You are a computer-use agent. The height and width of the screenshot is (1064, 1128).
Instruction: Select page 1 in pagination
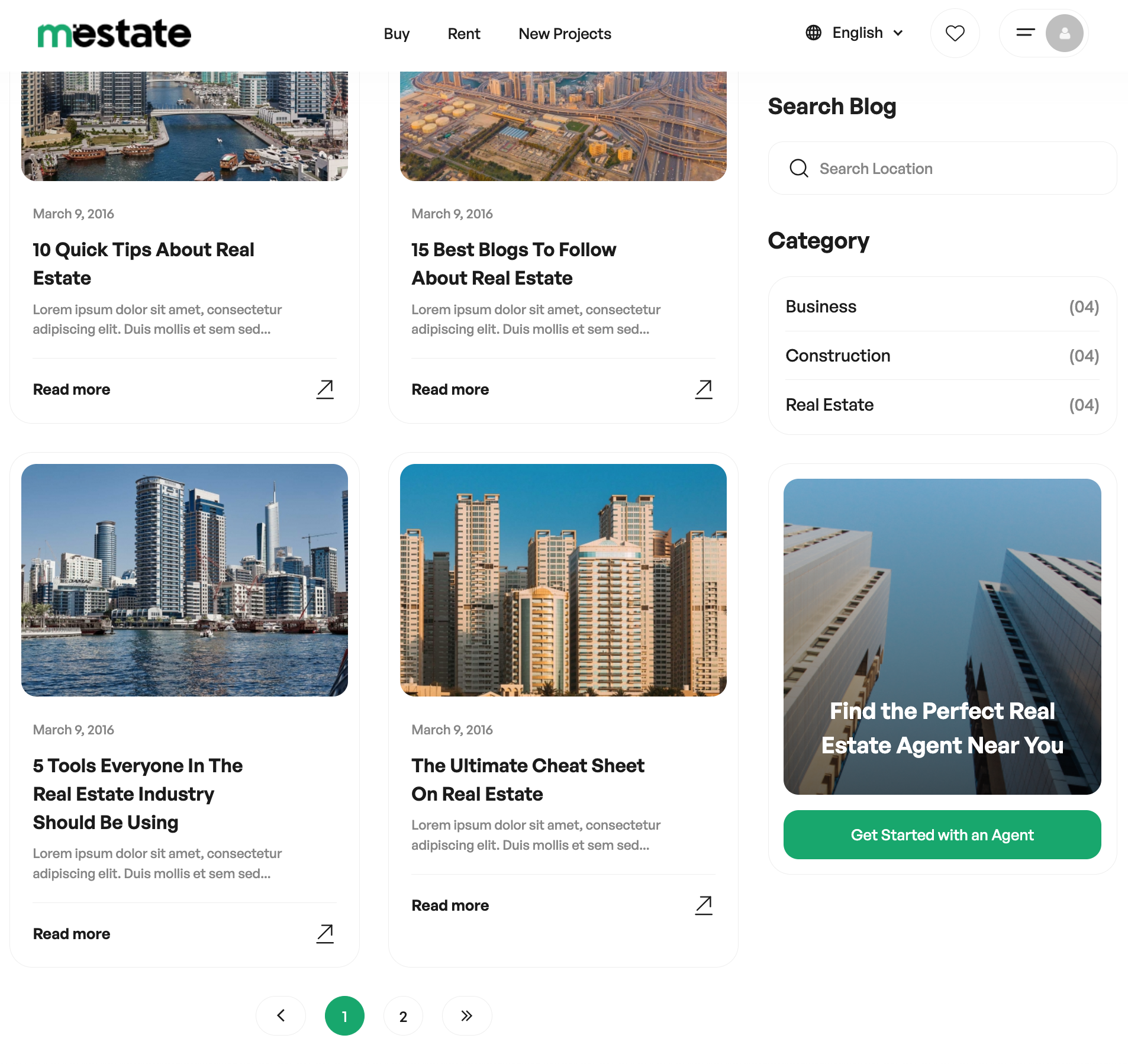tap(344, 1015)
